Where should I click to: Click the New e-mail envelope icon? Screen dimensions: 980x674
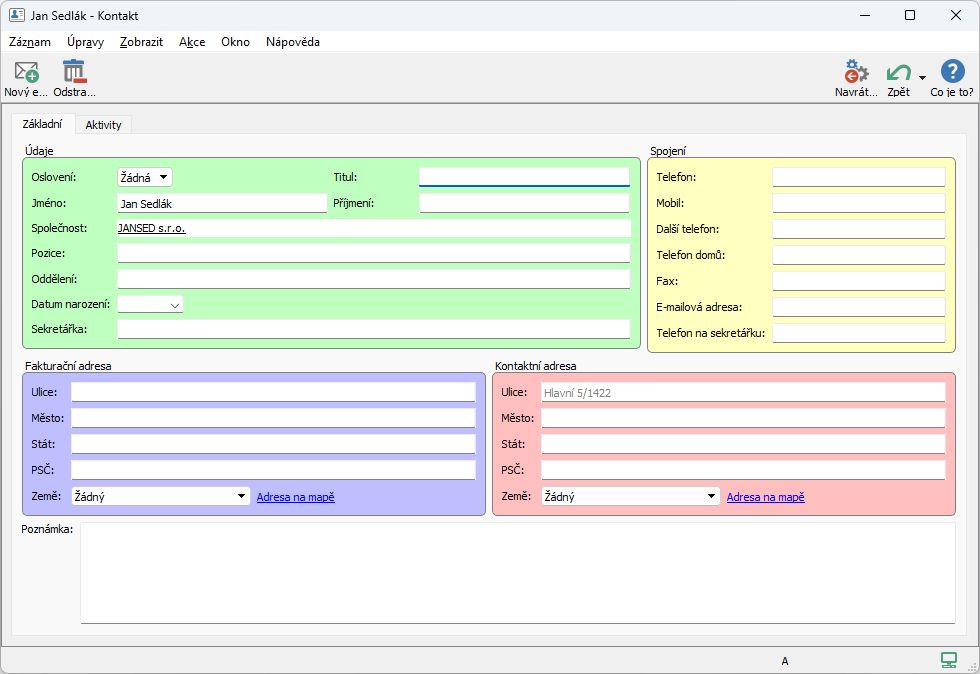(x=26, y=72)
